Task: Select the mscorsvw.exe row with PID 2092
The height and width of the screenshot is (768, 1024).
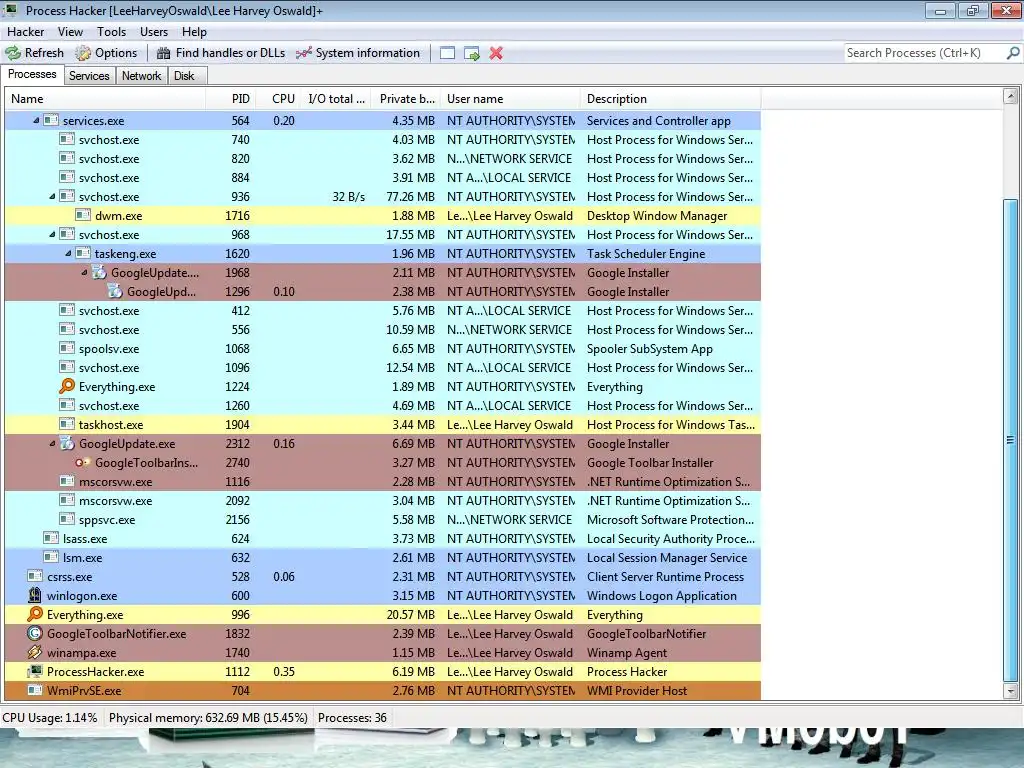Action: tap(383, 500)
